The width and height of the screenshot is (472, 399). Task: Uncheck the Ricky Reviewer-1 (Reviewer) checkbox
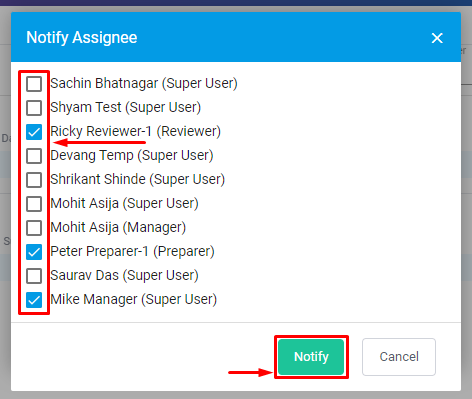point(34,132)
